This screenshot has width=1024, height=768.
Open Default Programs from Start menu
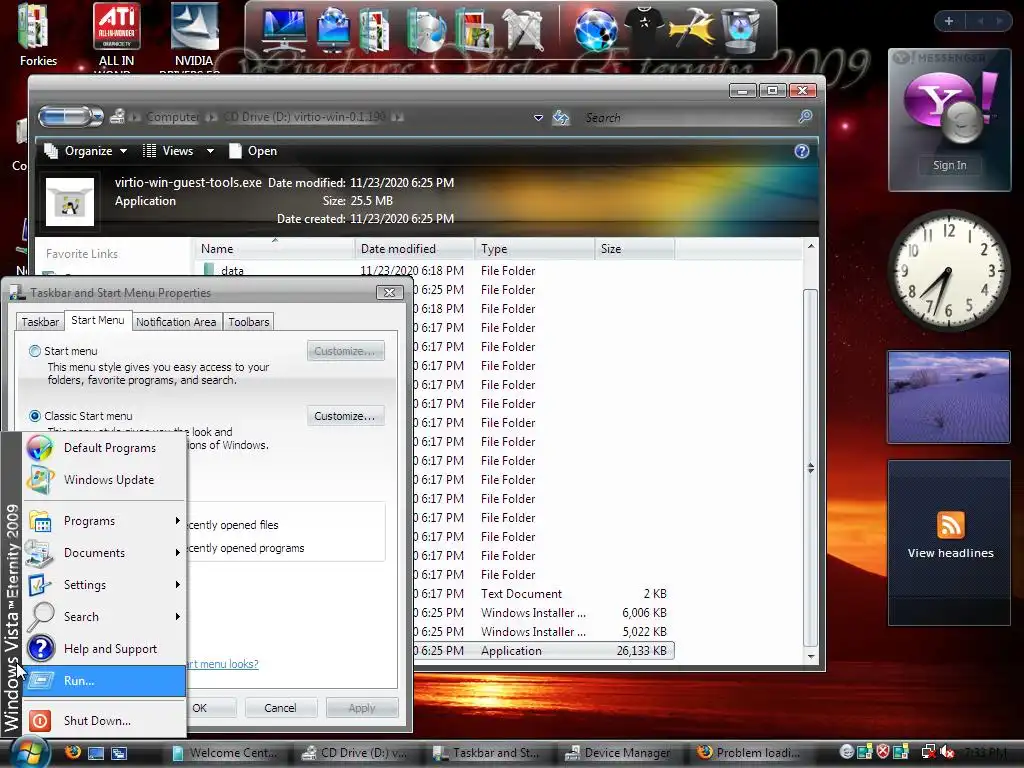(x=104, y=448)
